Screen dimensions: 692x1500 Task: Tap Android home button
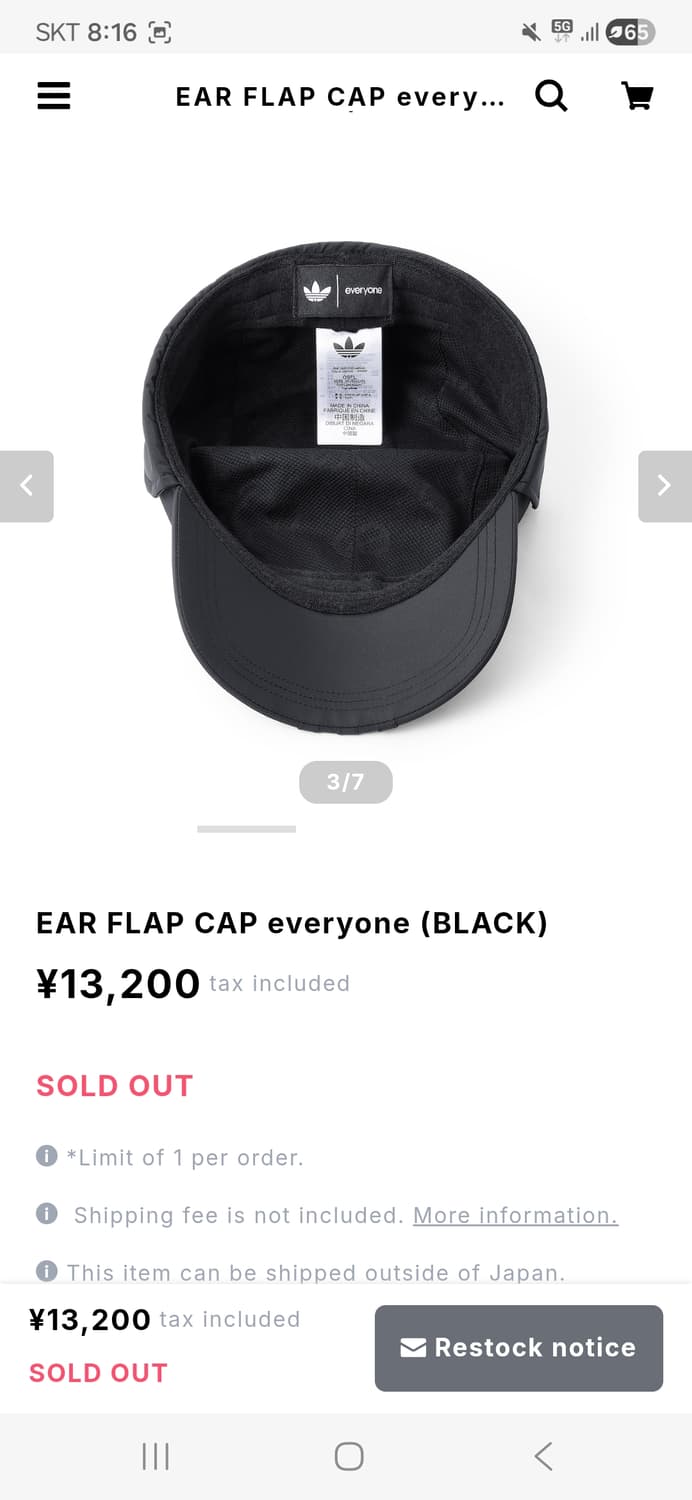click(348, 1456)
